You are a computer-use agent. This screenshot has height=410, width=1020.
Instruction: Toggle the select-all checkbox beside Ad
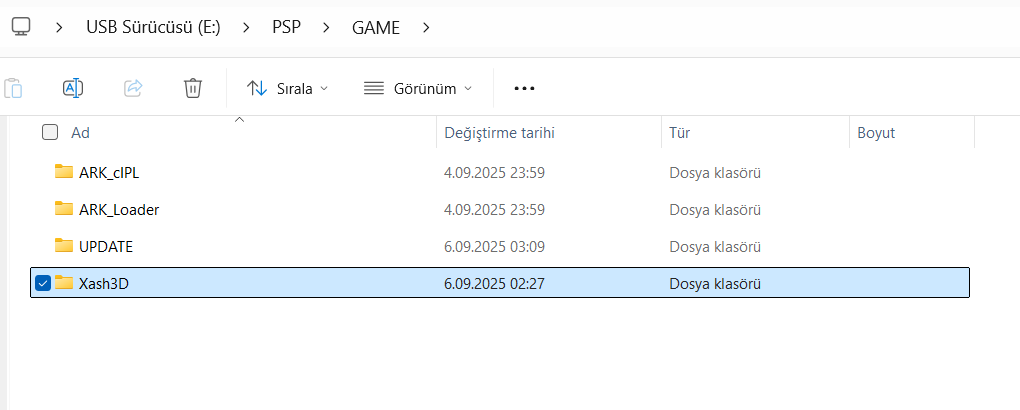pyautogui.click(x=49, y=133)
